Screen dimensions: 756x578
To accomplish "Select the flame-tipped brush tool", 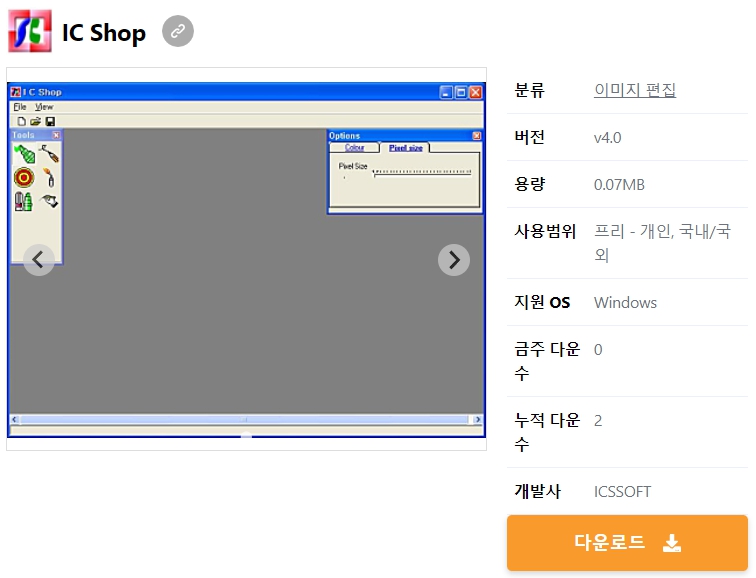I will 49,178.
